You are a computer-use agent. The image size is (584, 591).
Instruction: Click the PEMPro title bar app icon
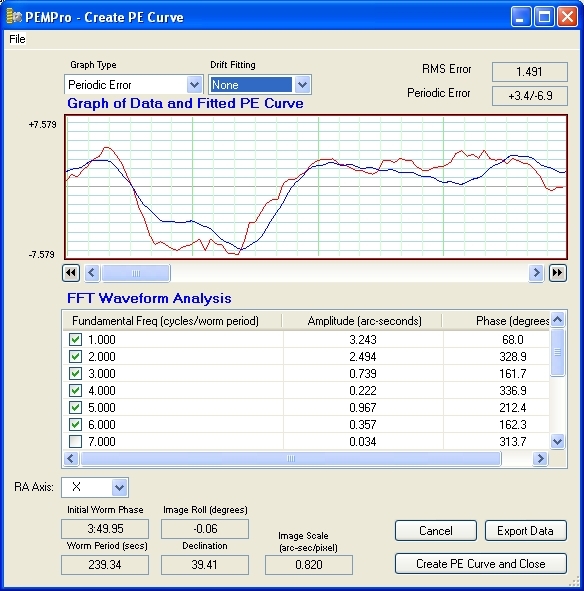(x=14, y=17)
